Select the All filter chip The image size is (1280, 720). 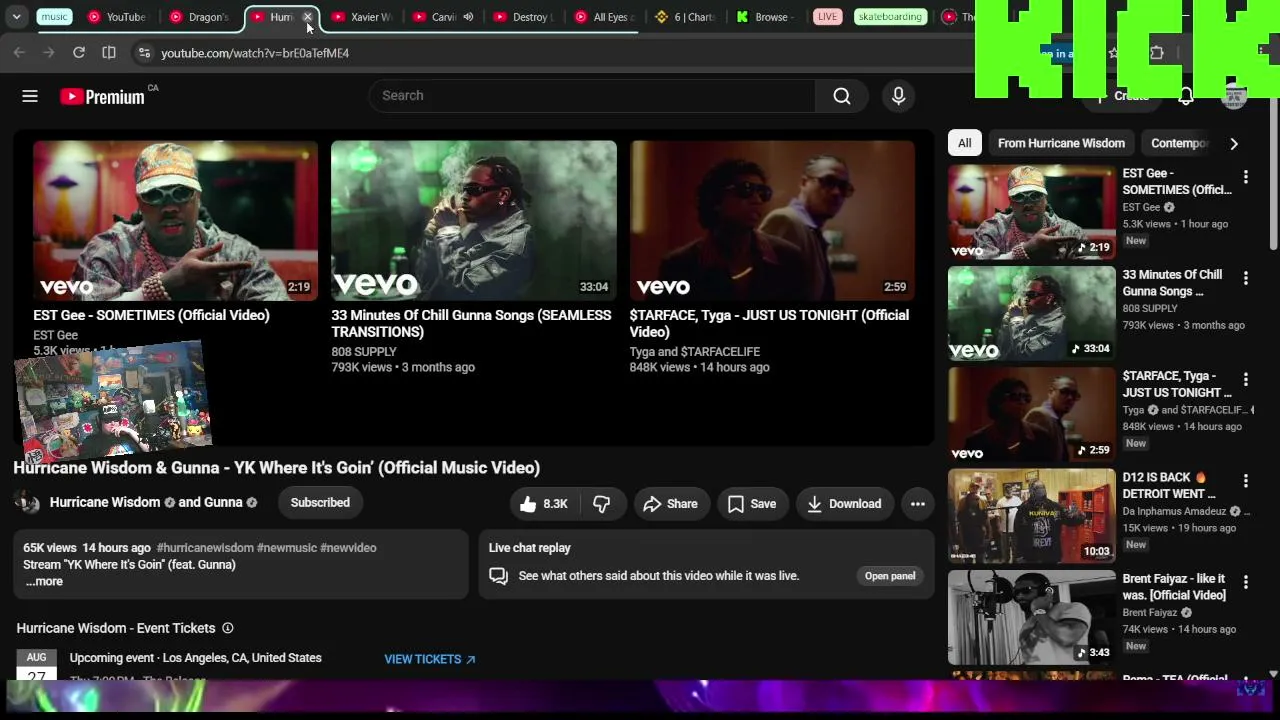[964, 143]
